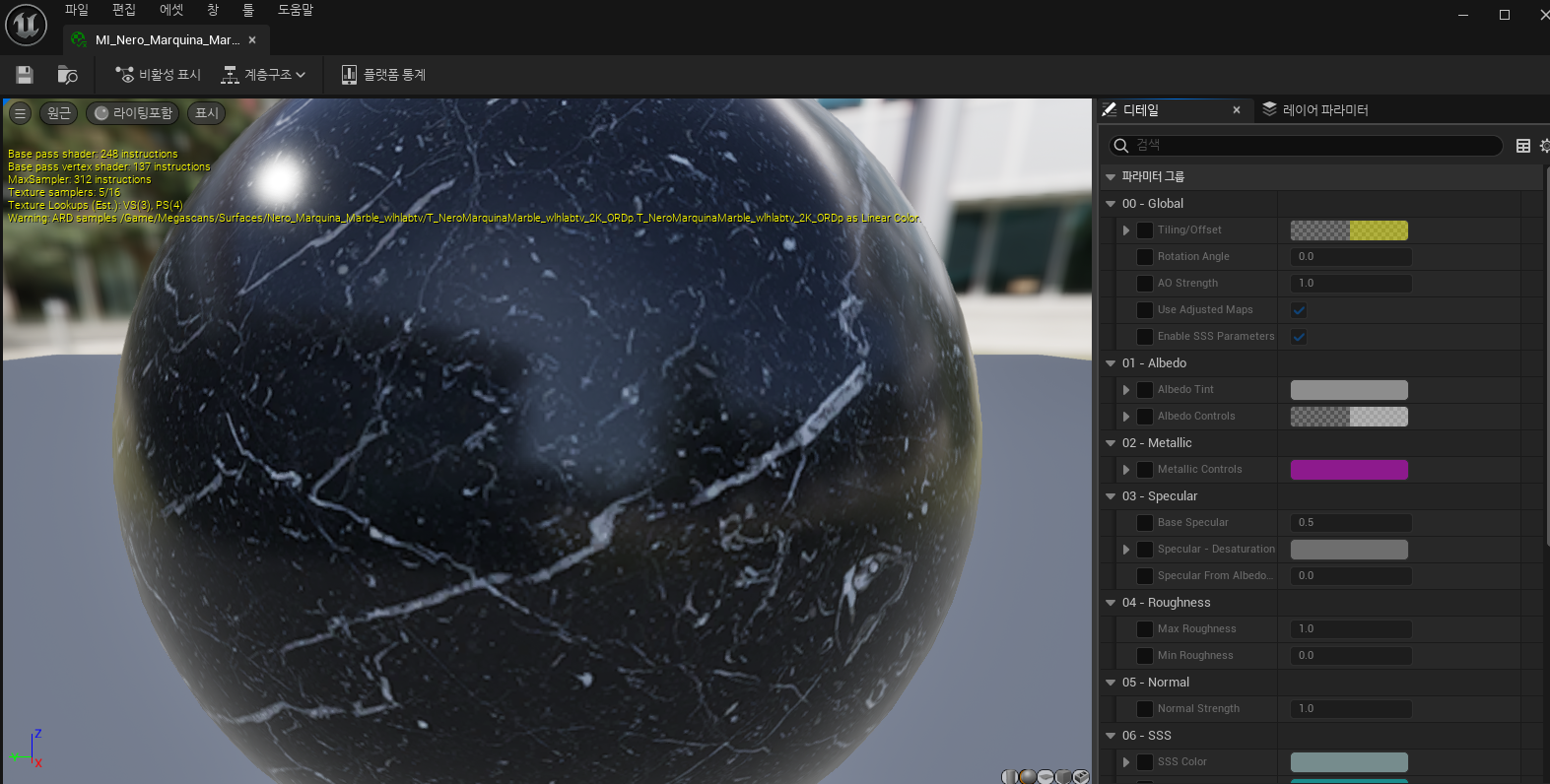Screen dimensions: 1550x784
Task: Expand the Tiling/Offset parameter row
Action: (1126, 230)
